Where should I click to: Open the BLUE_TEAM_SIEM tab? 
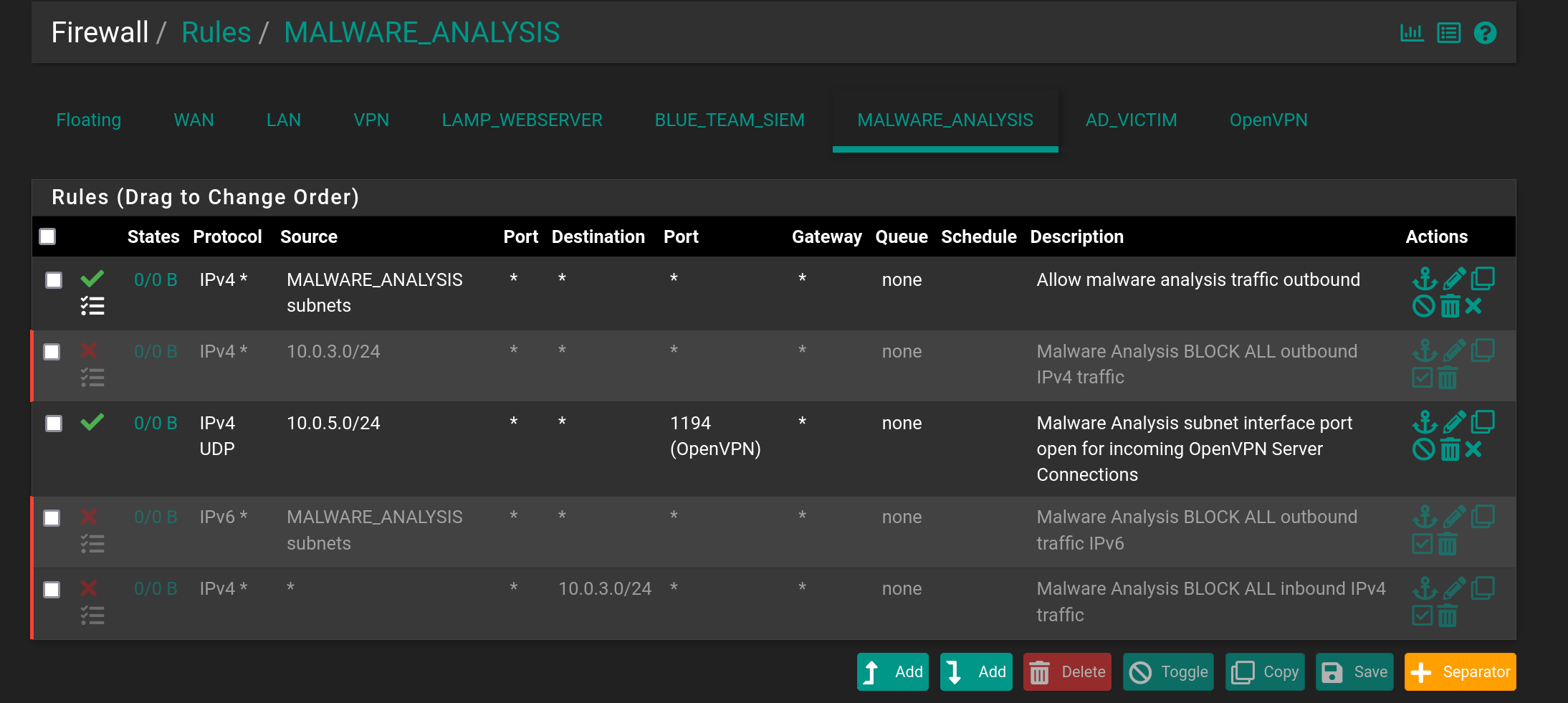730,120
